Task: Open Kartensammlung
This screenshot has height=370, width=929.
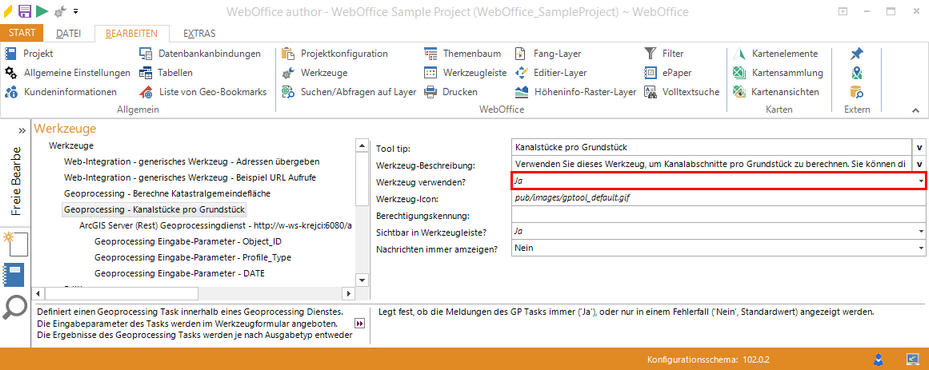Action: pyautogui.click(x=778, y=73)
